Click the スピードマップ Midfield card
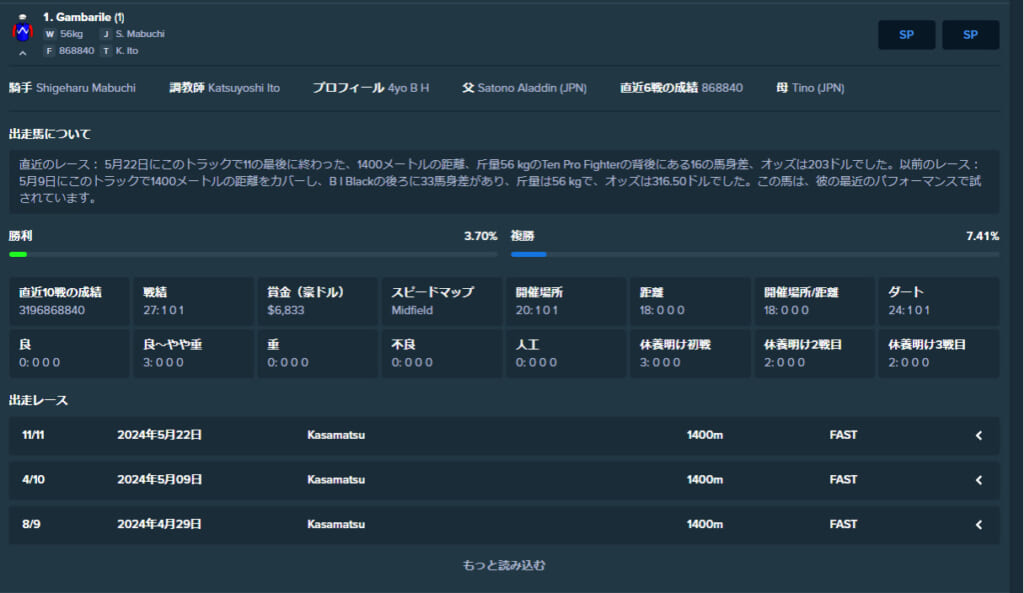This screenshot has height=593, width=1024. (x=441, y=301)
